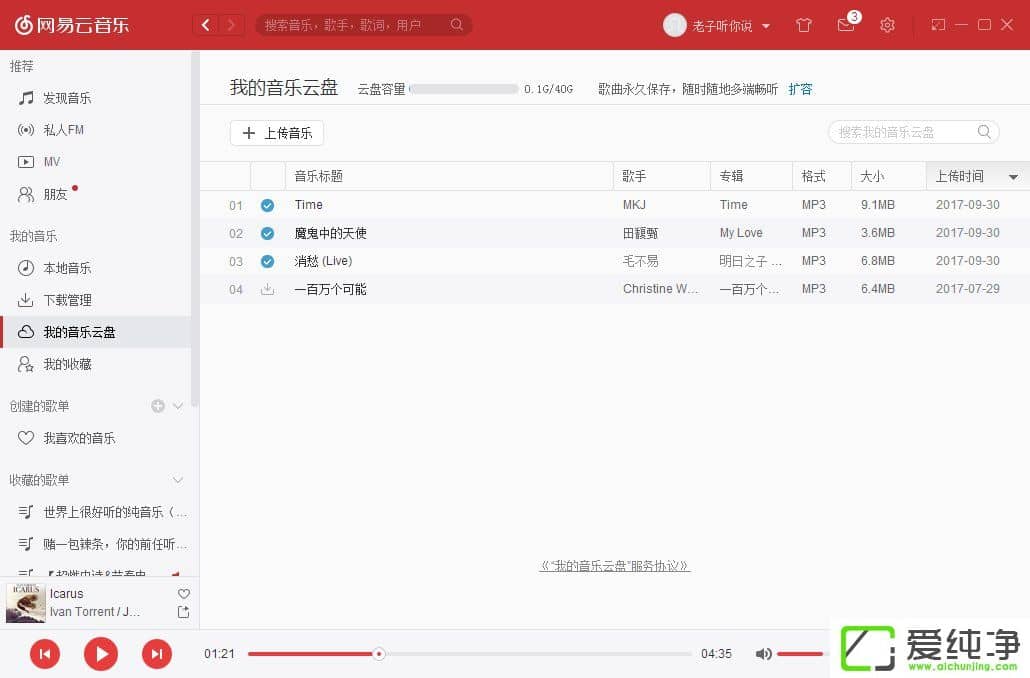Open 发现音乐 in the sidebar
This screenshot has height=678, width=1030.
(x=67, y=98)
